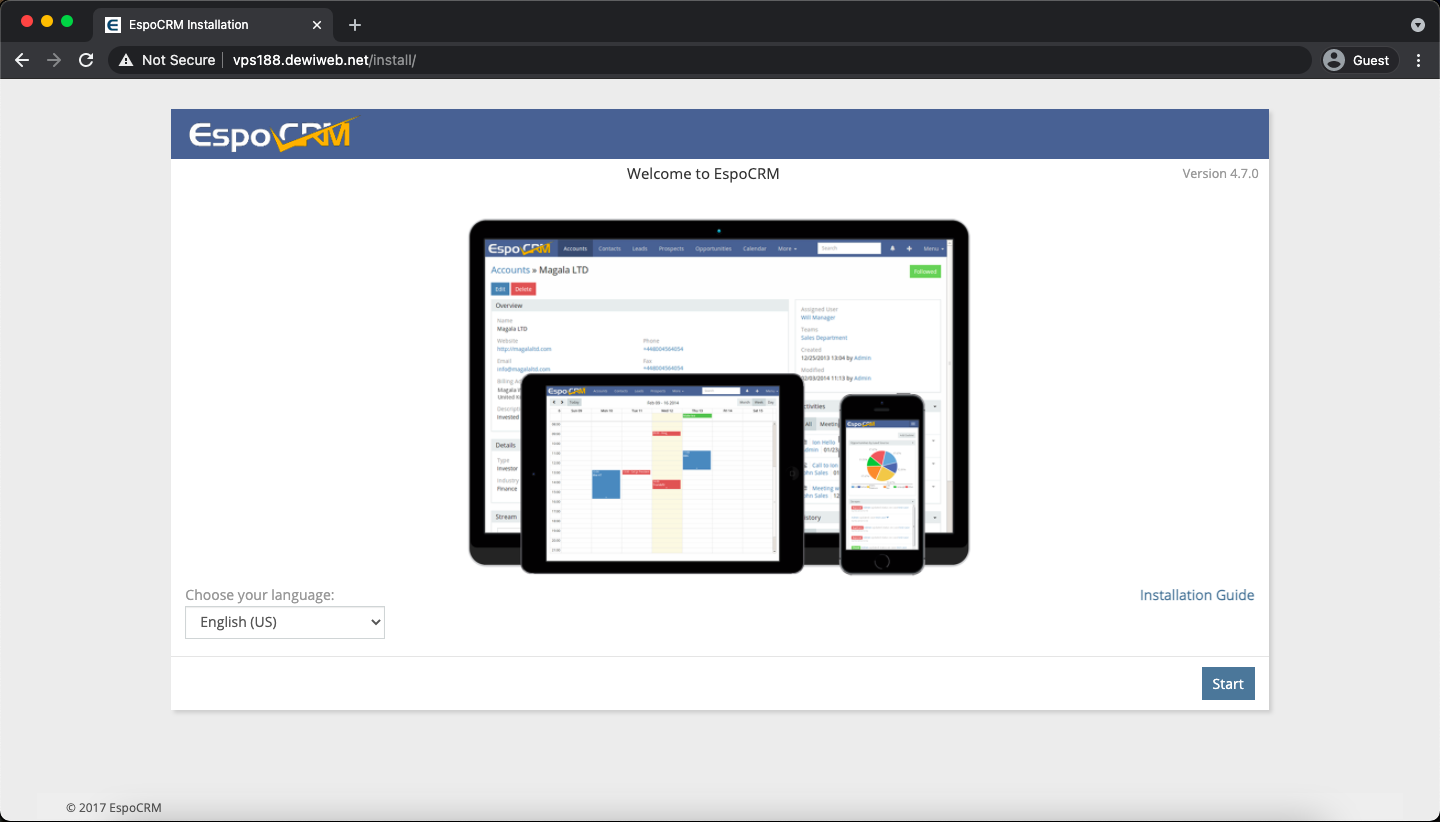The image size is (1440, 822).
Task: Click the EspoCRM logo in header
Action: 272,134
